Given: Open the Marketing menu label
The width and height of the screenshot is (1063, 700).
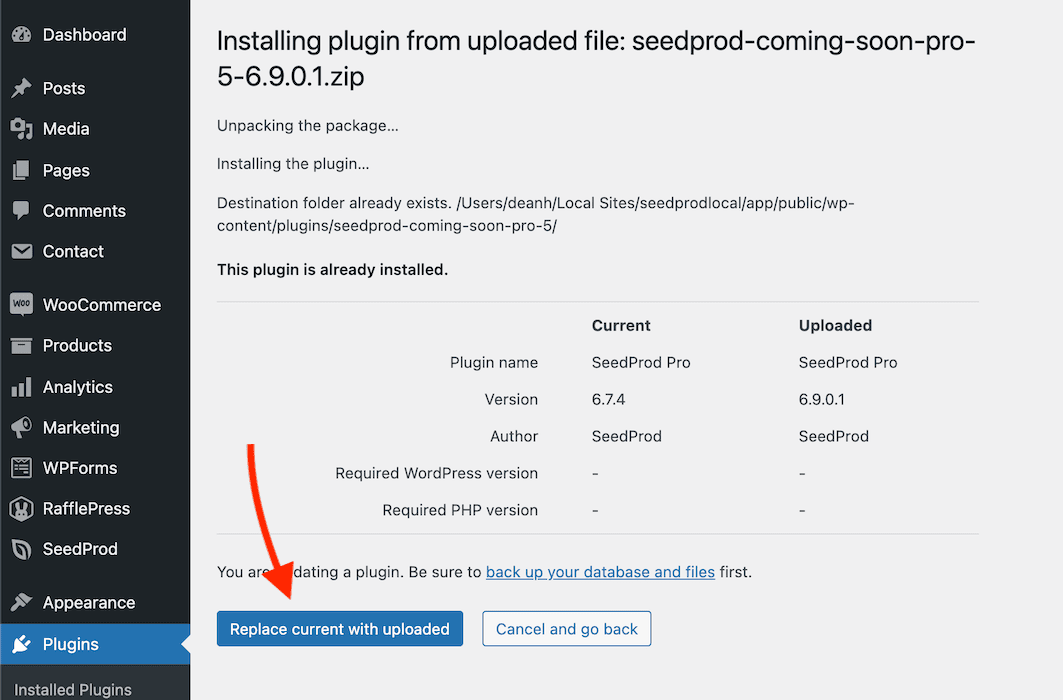Looking at the screenshot, I should [x=81, y=428].
